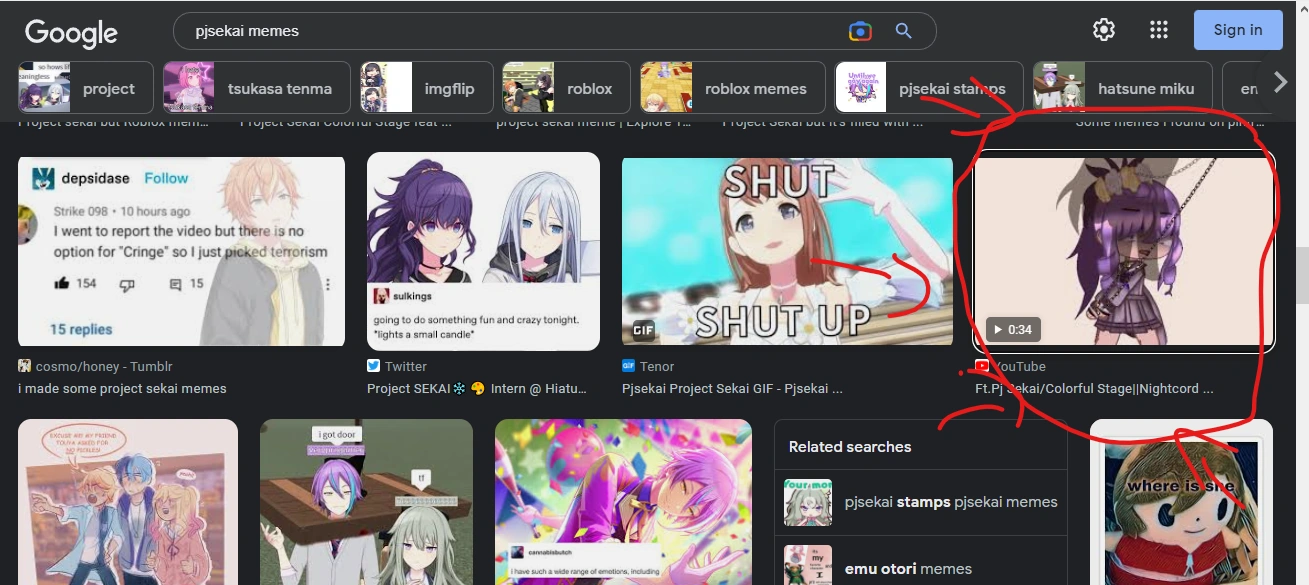Open the YouTube source link

point(1010,366)
